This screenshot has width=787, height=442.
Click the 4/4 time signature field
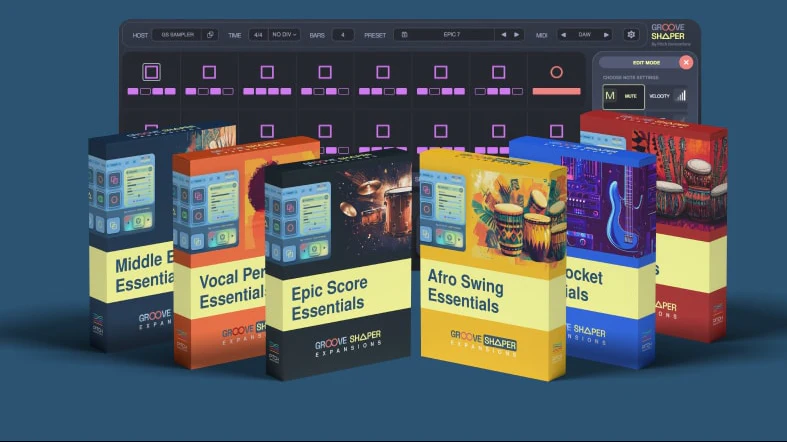[258, 35]
